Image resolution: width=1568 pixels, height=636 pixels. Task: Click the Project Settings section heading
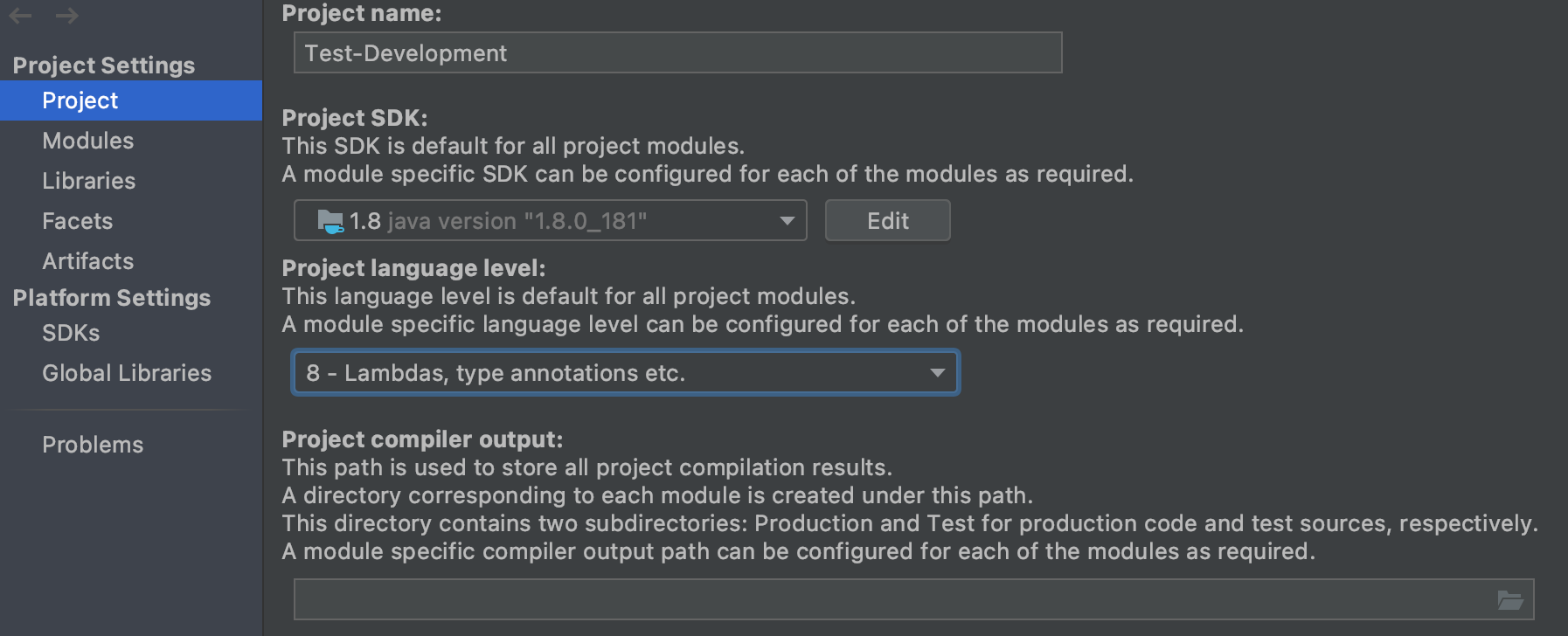coord(104,66)
